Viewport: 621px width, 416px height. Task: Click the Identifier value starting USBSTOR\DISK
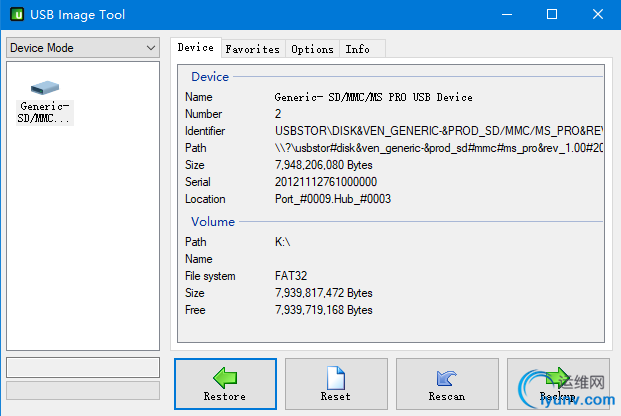439,131
